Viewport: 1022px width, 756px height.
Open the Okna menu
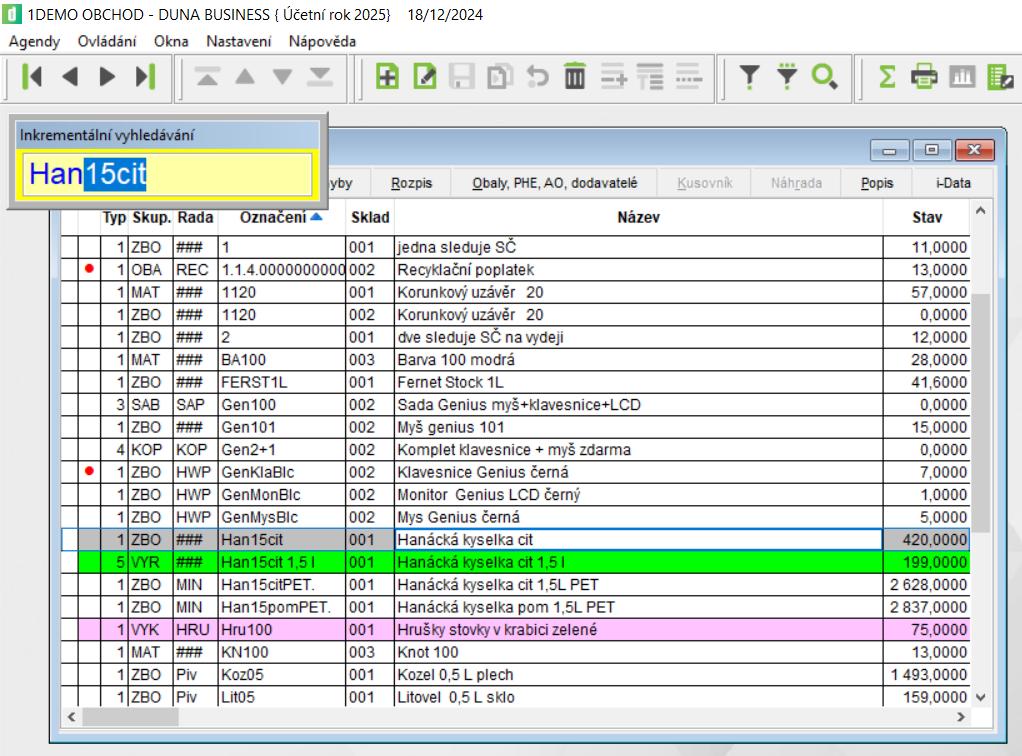171,42
